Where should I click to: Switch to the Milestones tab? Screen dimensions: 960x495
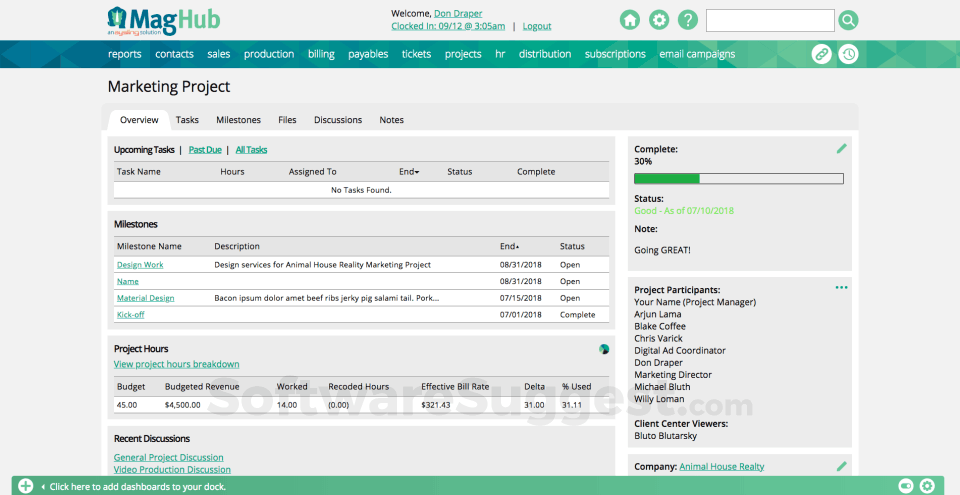point(238,120)
